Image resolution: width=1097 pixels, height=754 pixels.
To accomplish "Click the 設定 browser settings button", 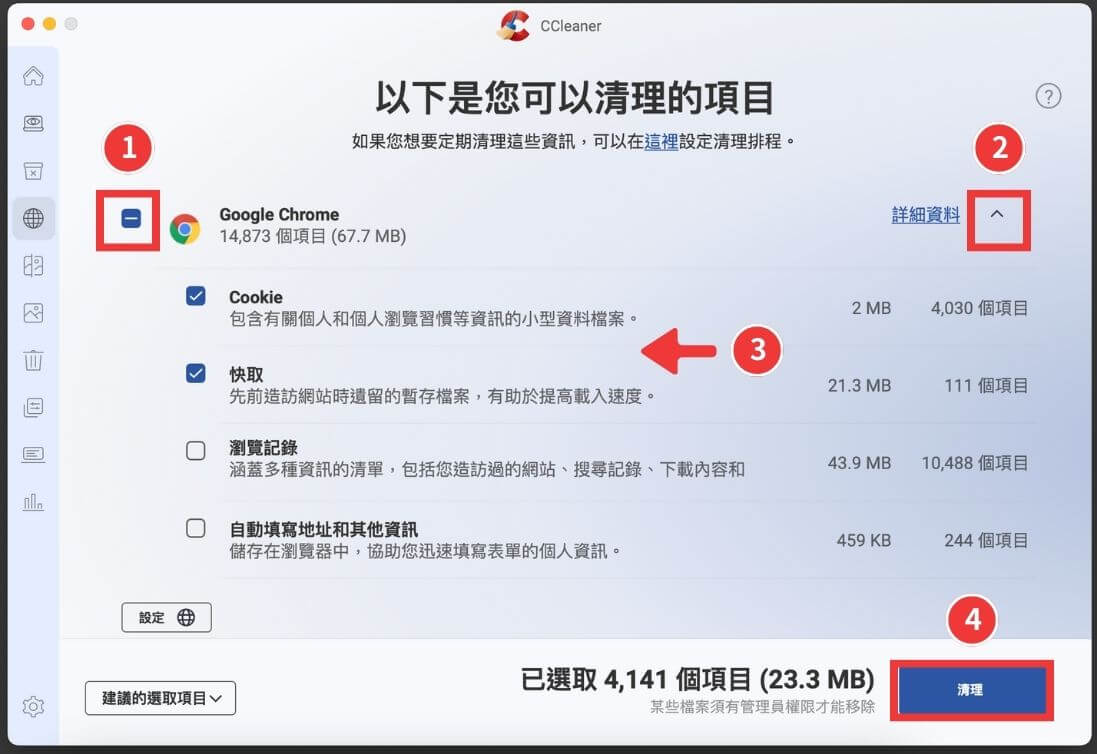I will coord(167,618).
